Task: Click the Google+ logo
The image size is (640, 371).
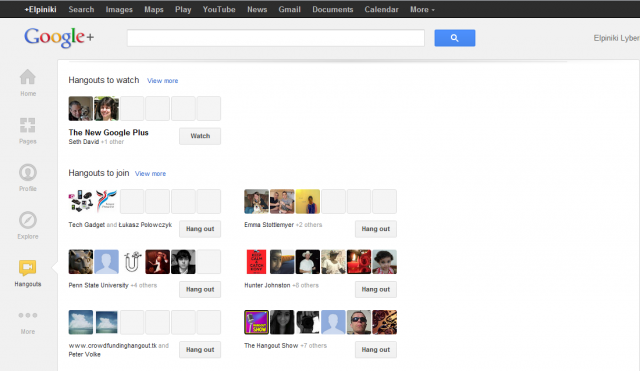Action: click(59, 38)
